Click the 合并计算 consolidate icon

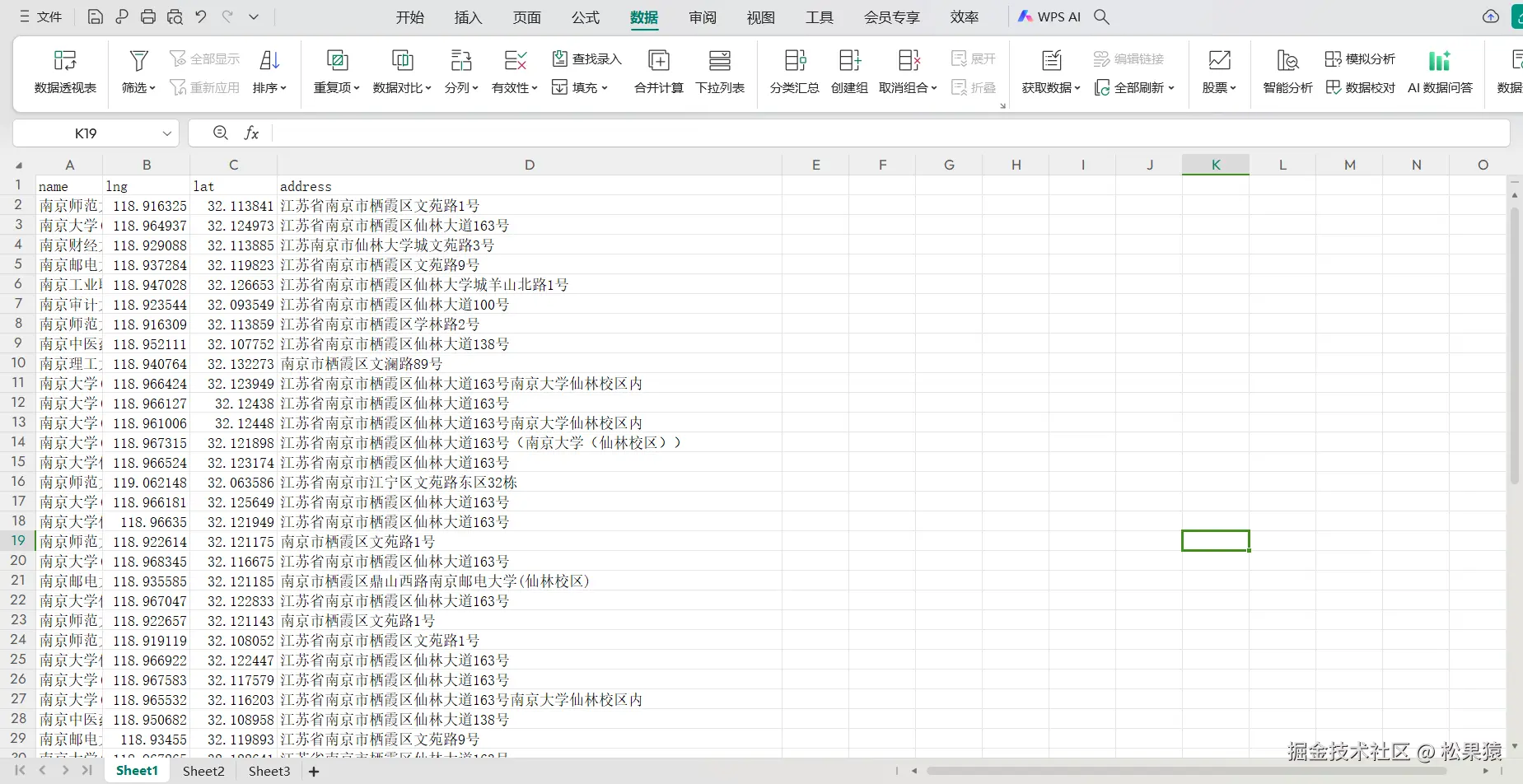tap(659, 60)
